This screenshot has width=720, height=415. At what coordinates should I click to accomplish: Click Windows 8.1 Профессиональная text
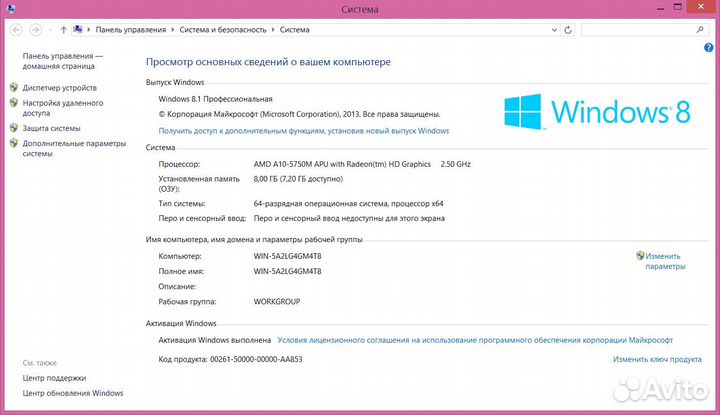pos(215,99)
